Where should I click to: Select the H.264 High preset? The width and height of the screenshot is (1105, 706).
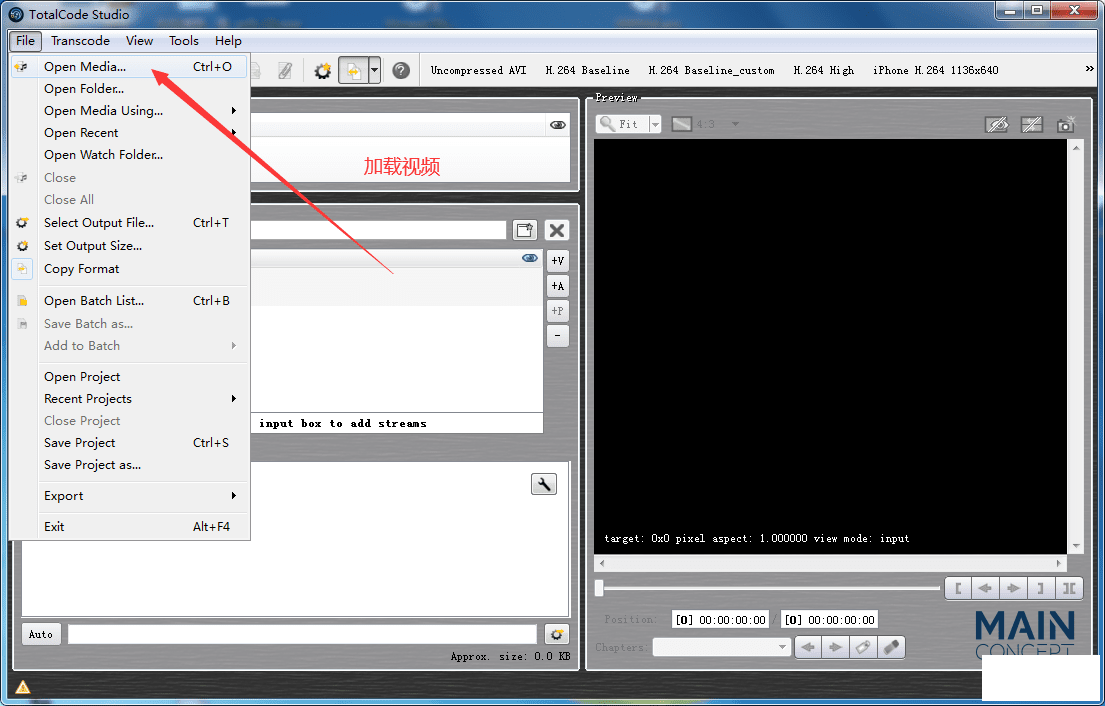tap(824, 70)
